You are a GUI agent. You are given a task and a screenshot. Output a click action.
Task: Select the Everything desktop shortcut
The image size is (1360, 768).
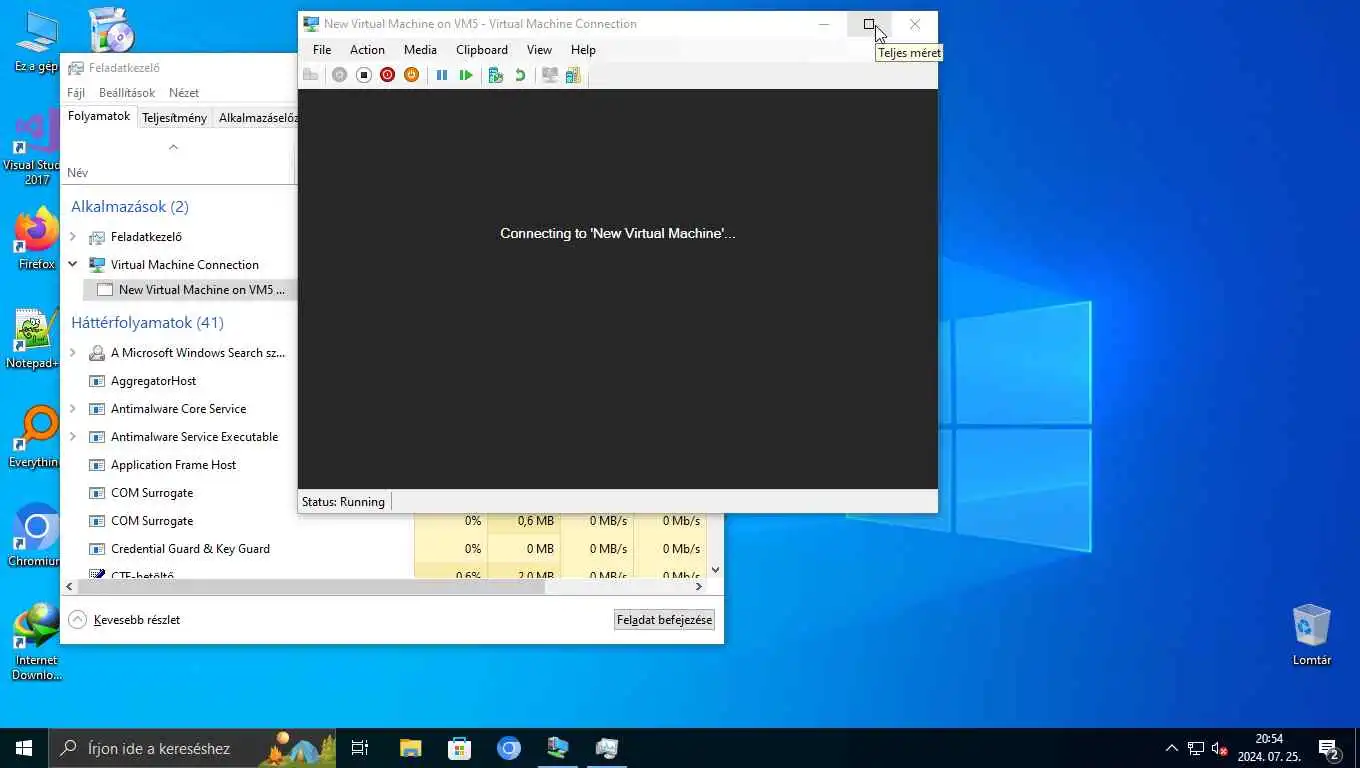[x=34, y=438]
